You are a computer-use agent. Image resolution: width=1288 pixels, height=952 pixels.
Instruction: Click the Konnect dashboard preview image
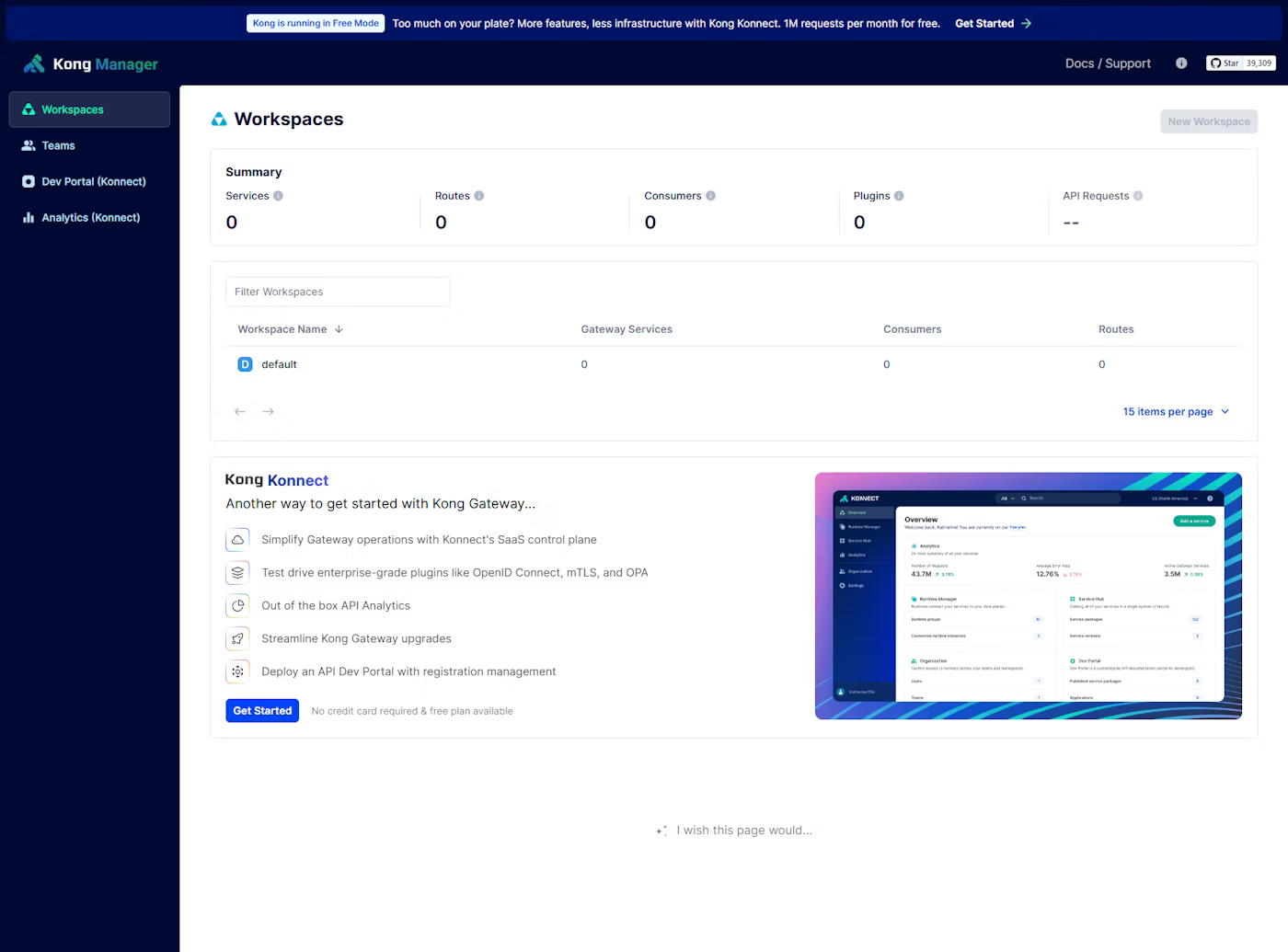point(1028,596)
